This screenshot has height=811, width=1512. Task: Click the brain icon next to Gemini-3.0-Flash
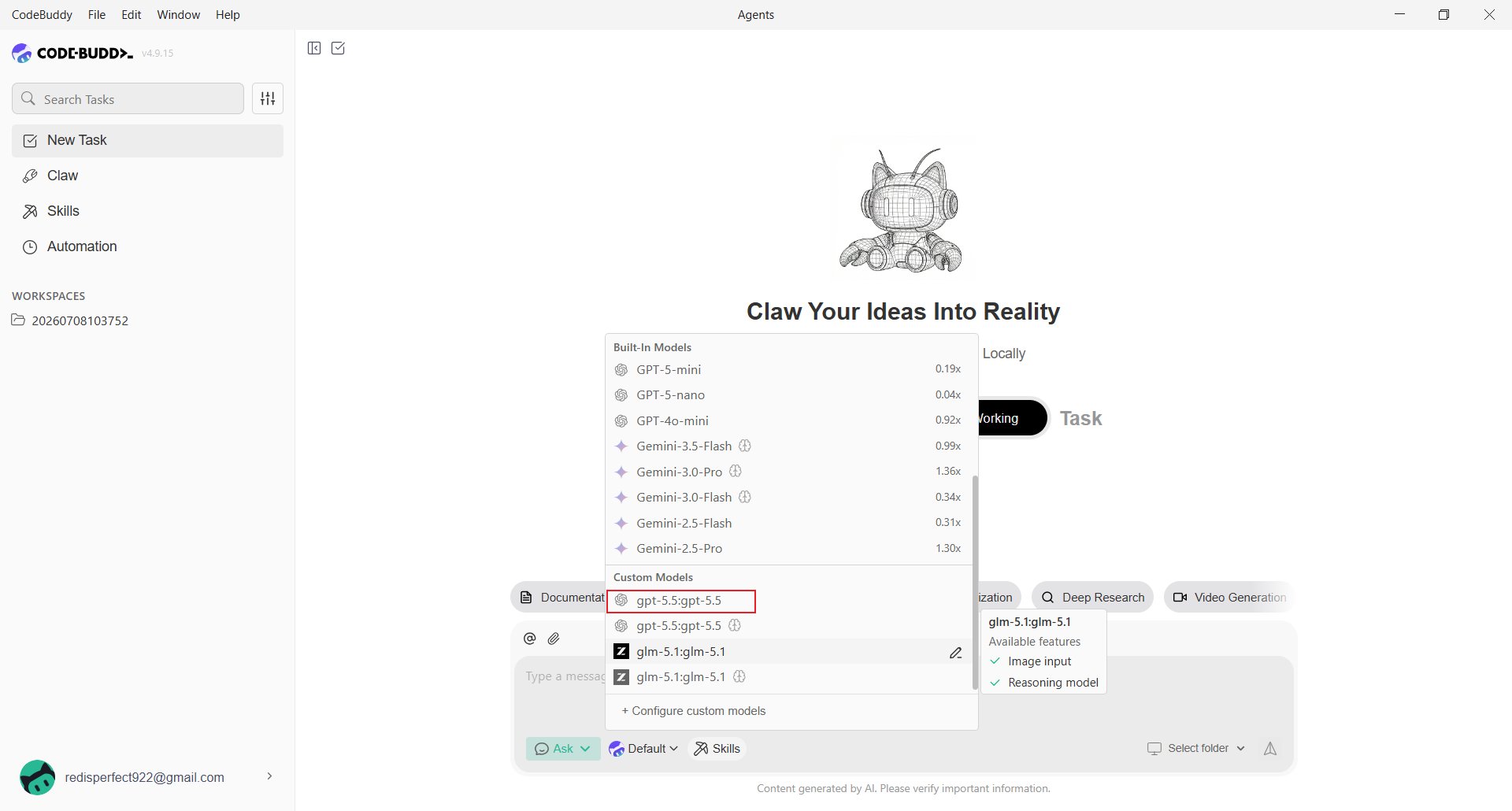pyautogui.click(x=745, y=497)
